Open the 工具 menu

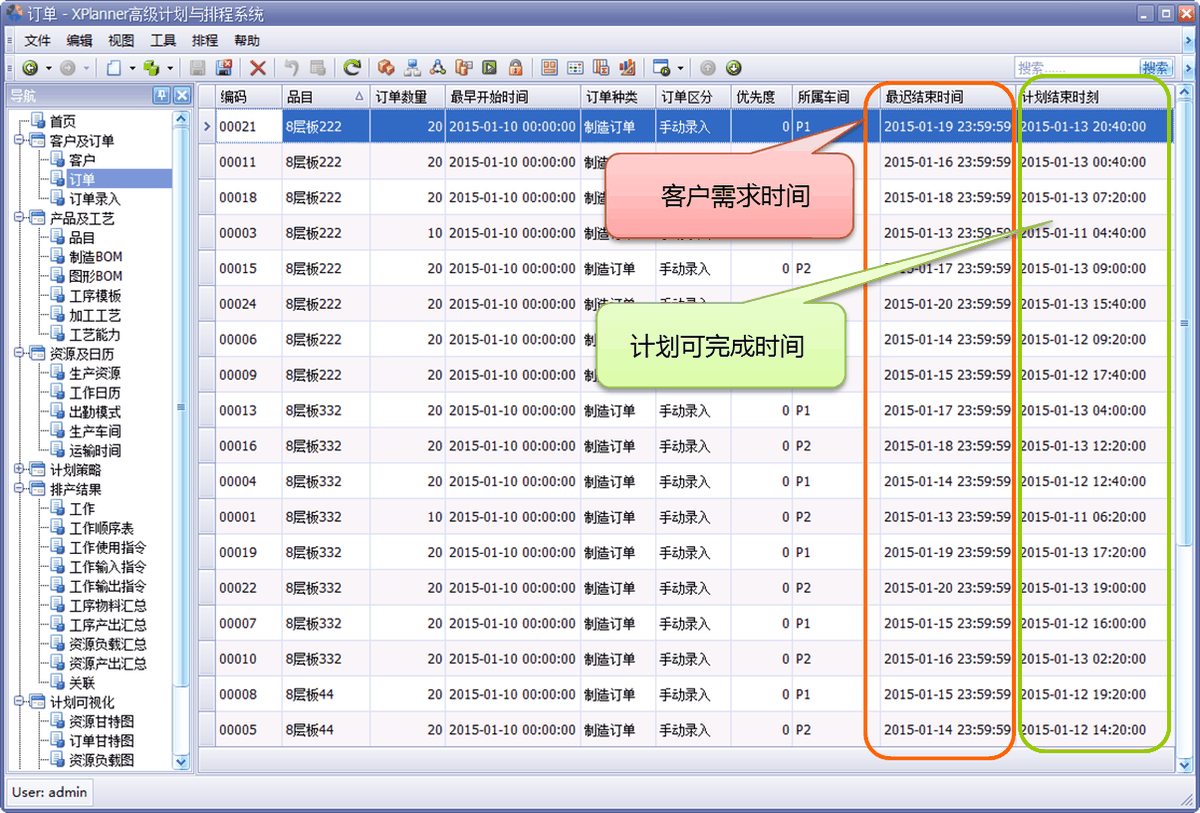pyautogui.click(x=163, y=41)
